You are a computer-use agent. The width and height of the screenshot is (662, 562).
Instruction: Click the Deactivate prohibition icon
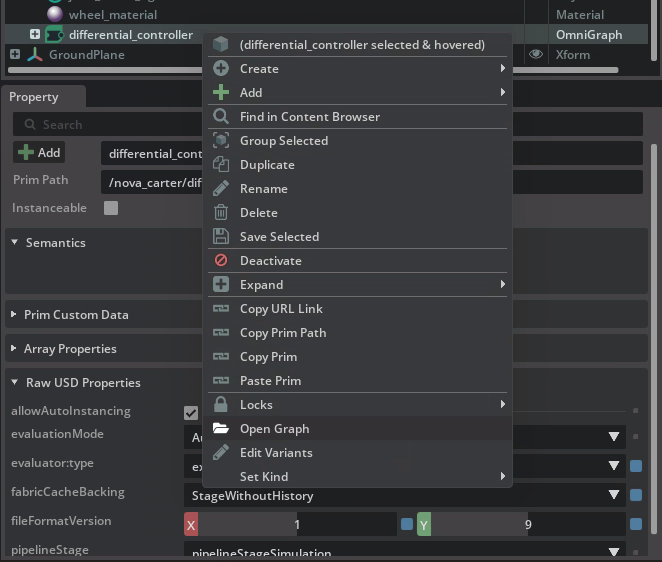[221, 261]
